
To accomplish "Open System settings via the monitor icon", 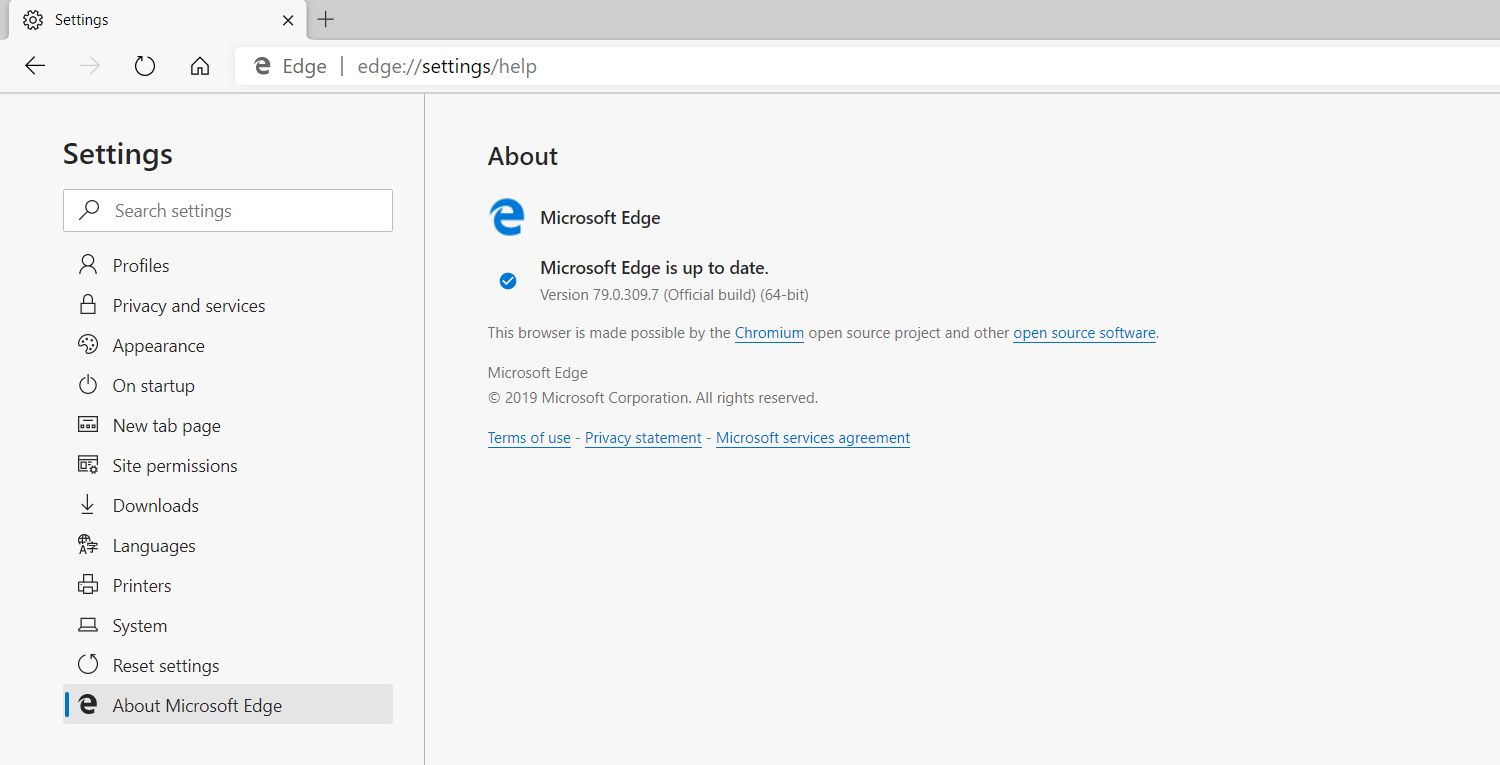I will (87, 625).
